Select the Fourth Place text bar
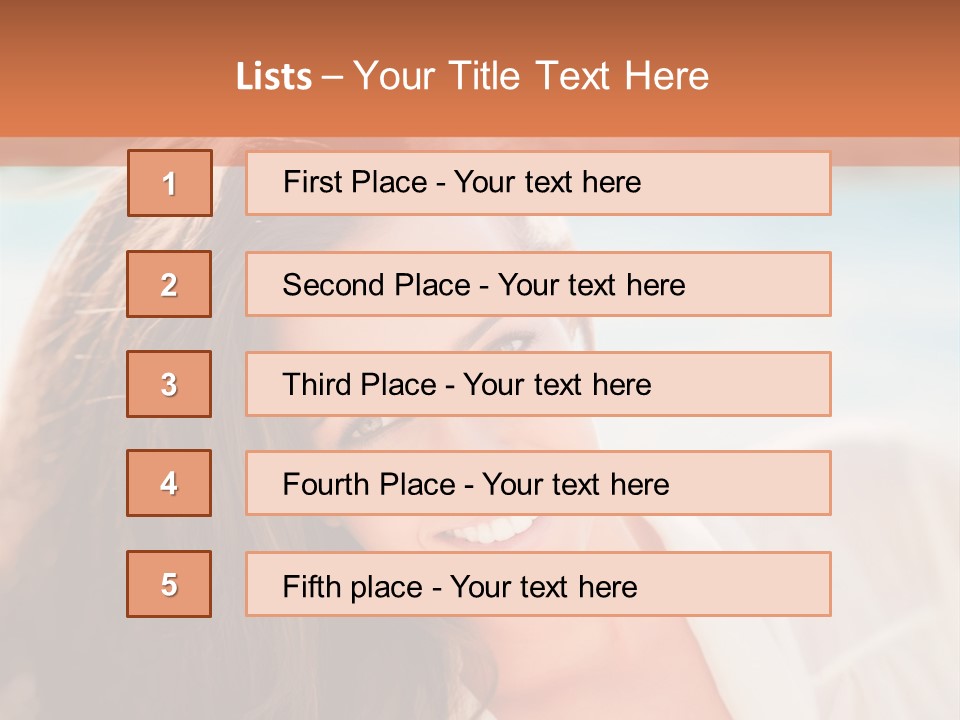The image size is (960, 720). coord(538,484)
